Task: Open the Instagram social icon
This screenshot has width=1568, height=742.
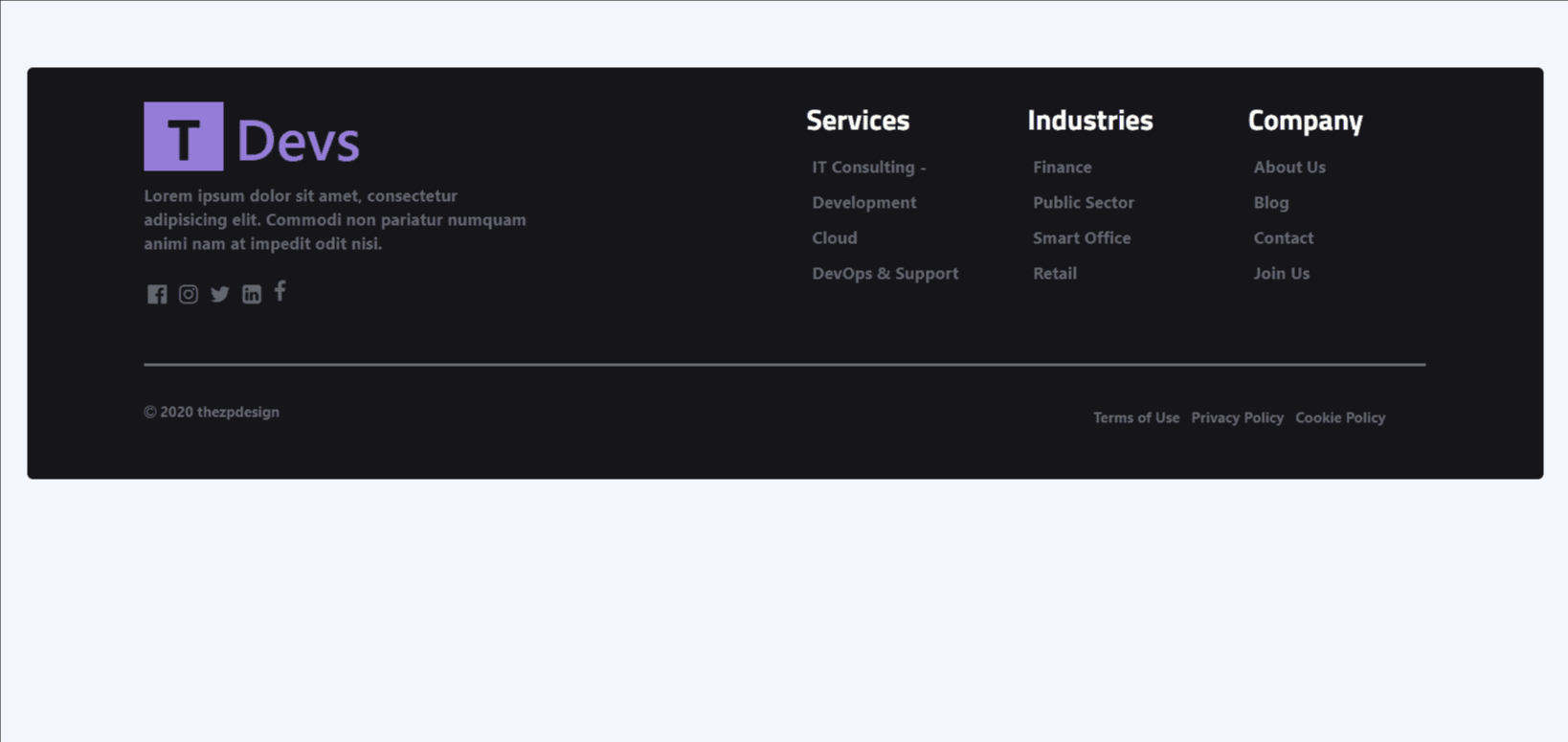Action: point(189,294)
